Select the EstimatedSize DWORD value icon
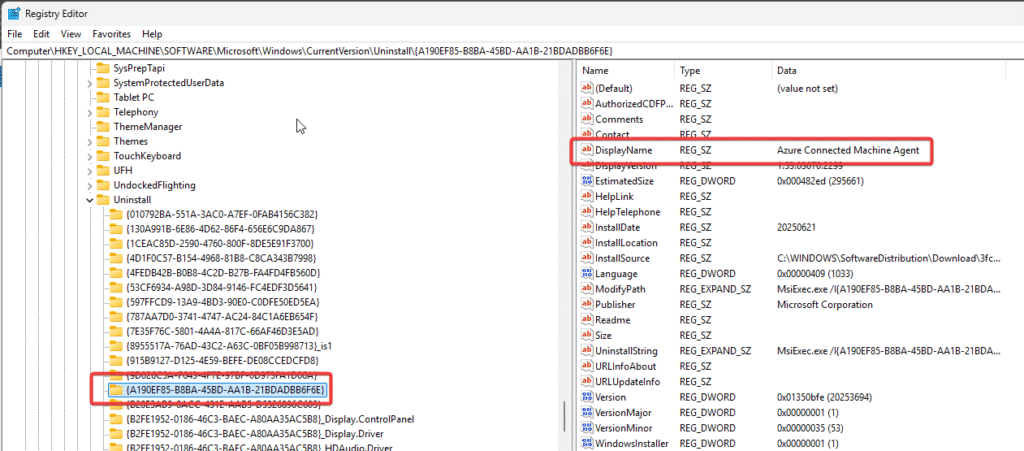 pyautogui.click(x=586, y=181)
